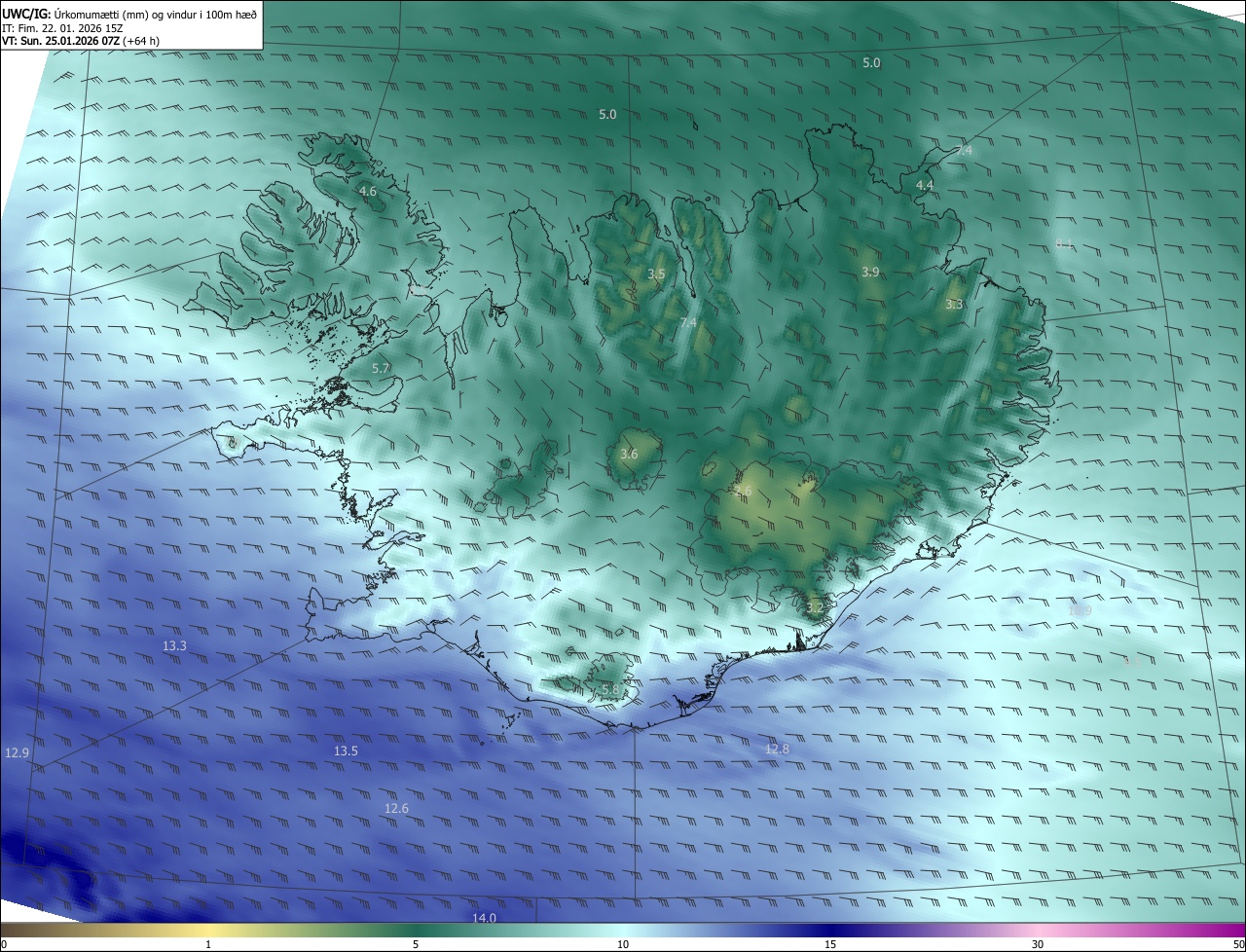Select the 5.7 value label
This screenshot has height=952, width=1246.
[x=381, y=368]
